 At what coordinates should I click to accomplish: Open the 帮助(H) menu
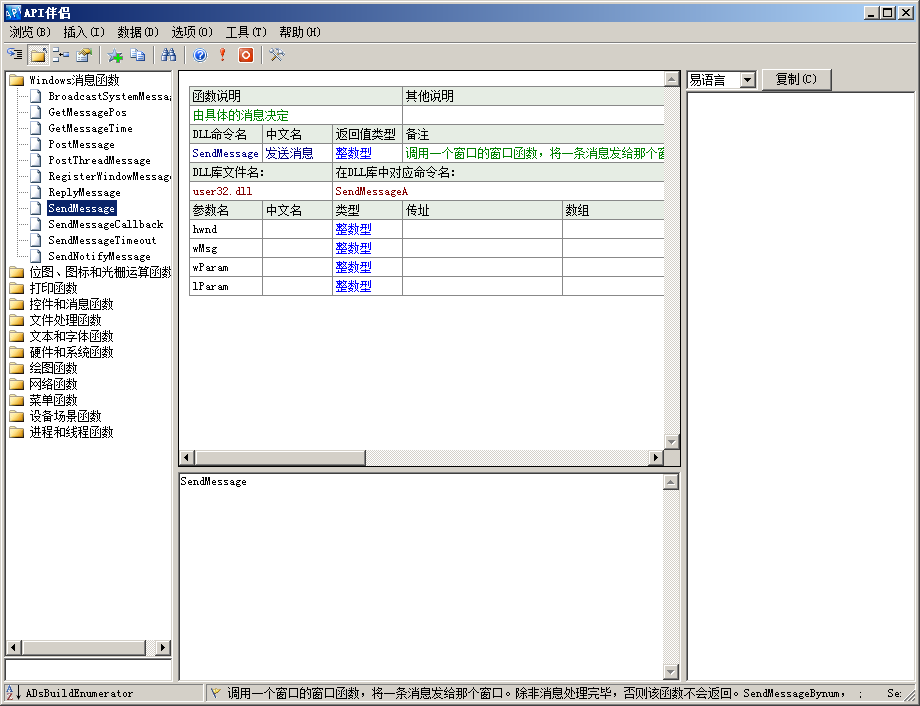(x=300, y=32)
